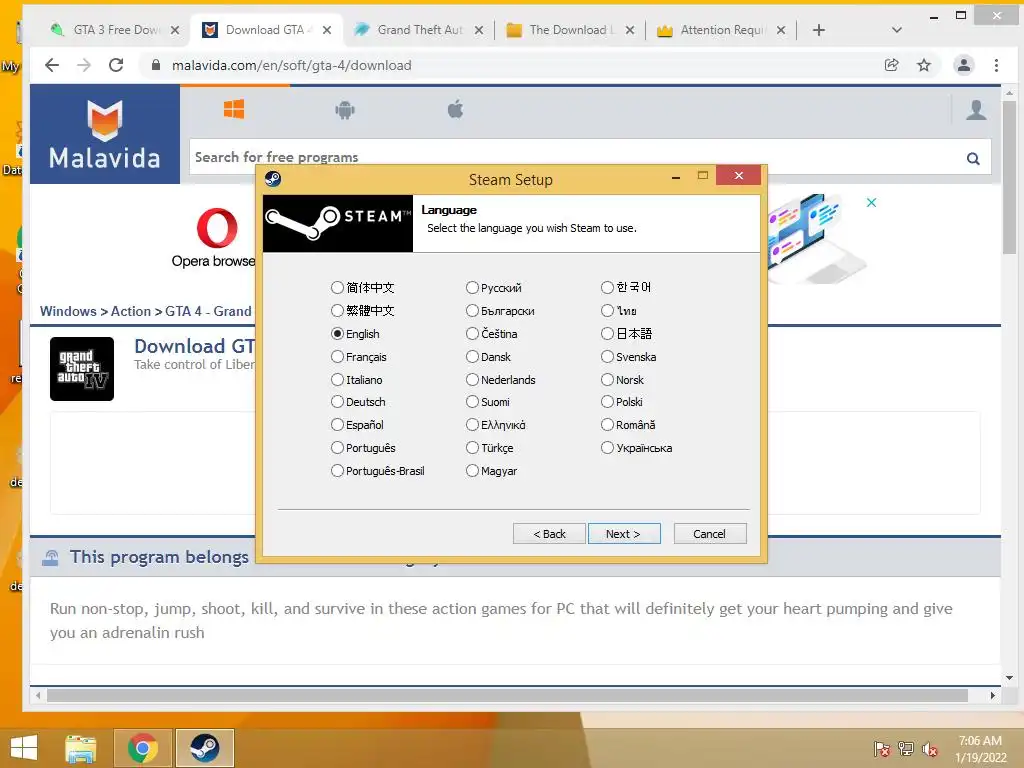Open Google Chrome from taskbar
1024x768 pixels.
(x=142, y=748)
